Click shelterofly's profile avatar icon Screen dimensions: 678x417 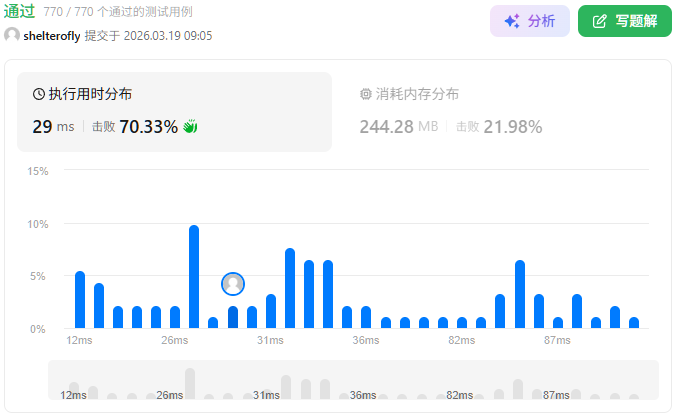(x=12, y=35)
